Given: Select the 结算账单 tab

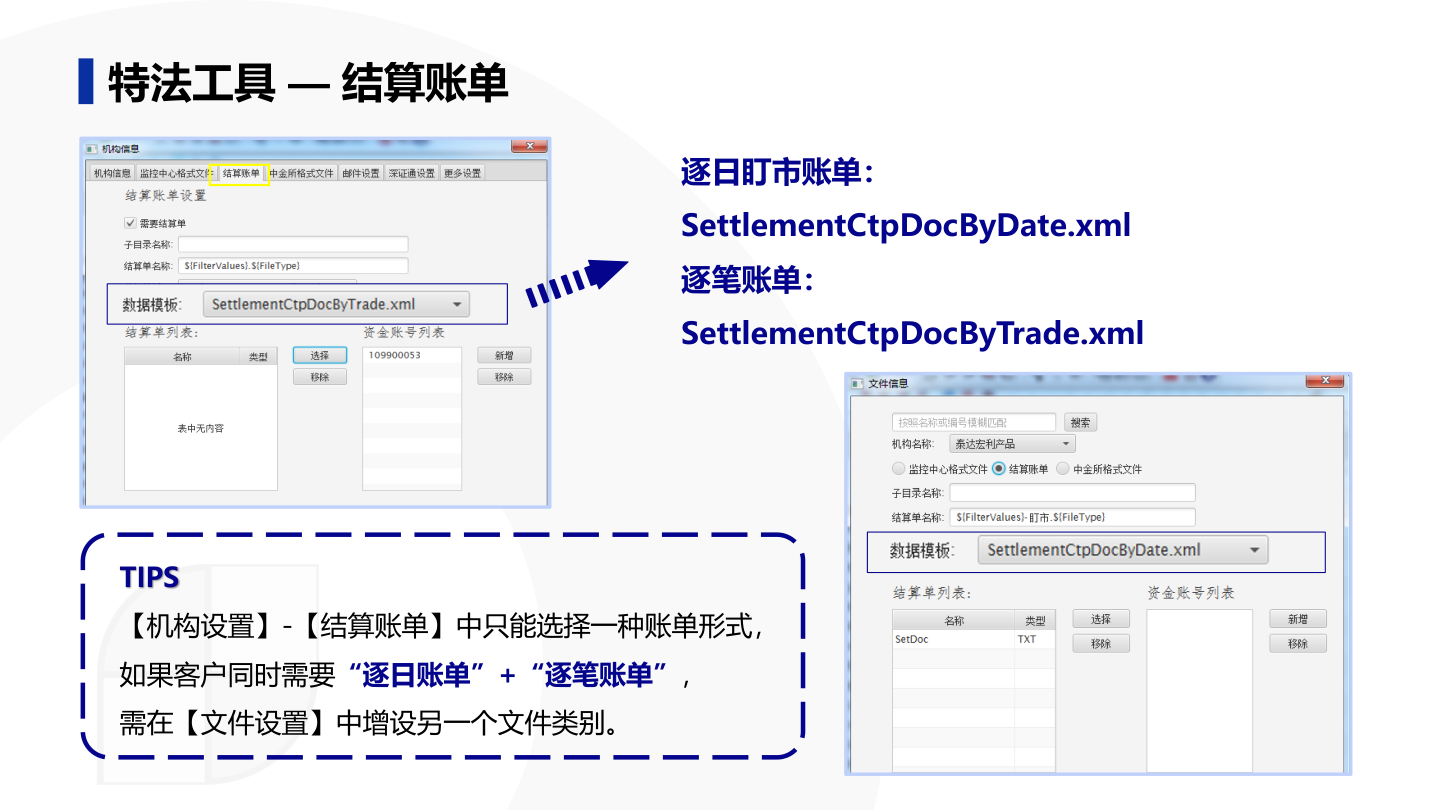Looking at the screenshot, I should (241, 173).
